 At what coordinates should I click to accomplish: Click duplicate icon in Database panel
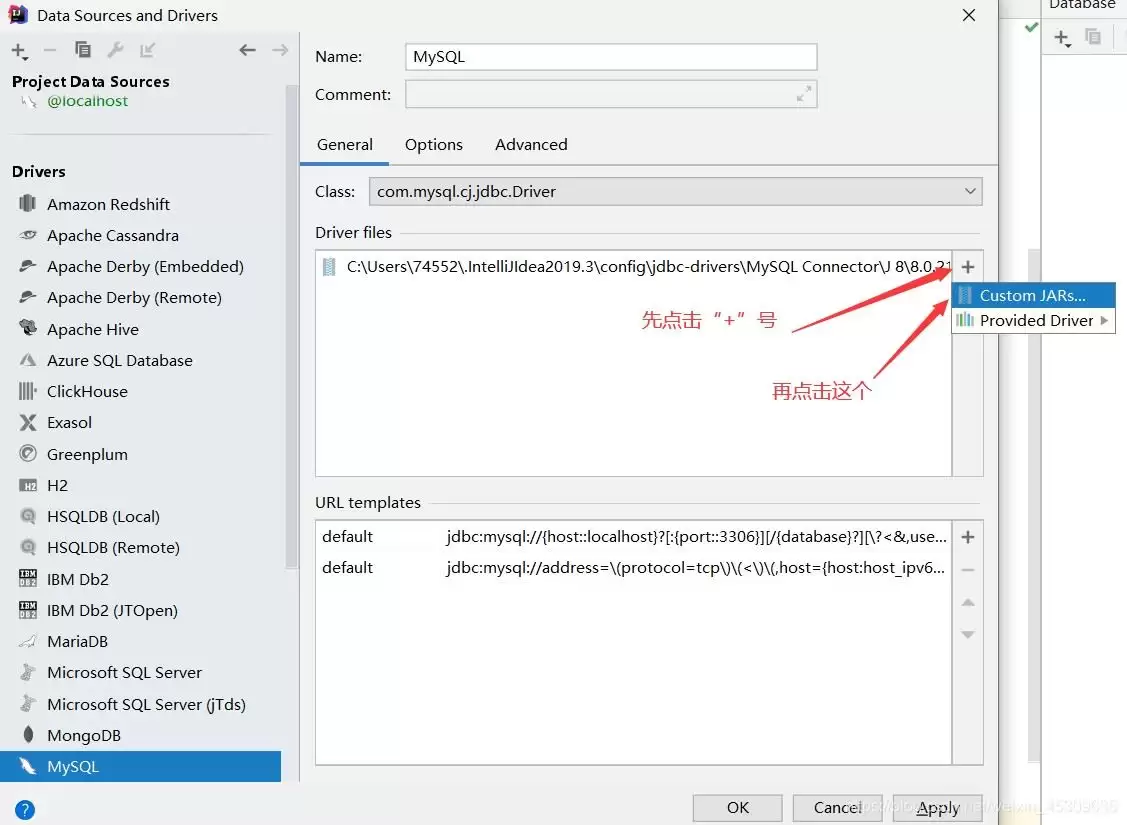pos(1093,37)
